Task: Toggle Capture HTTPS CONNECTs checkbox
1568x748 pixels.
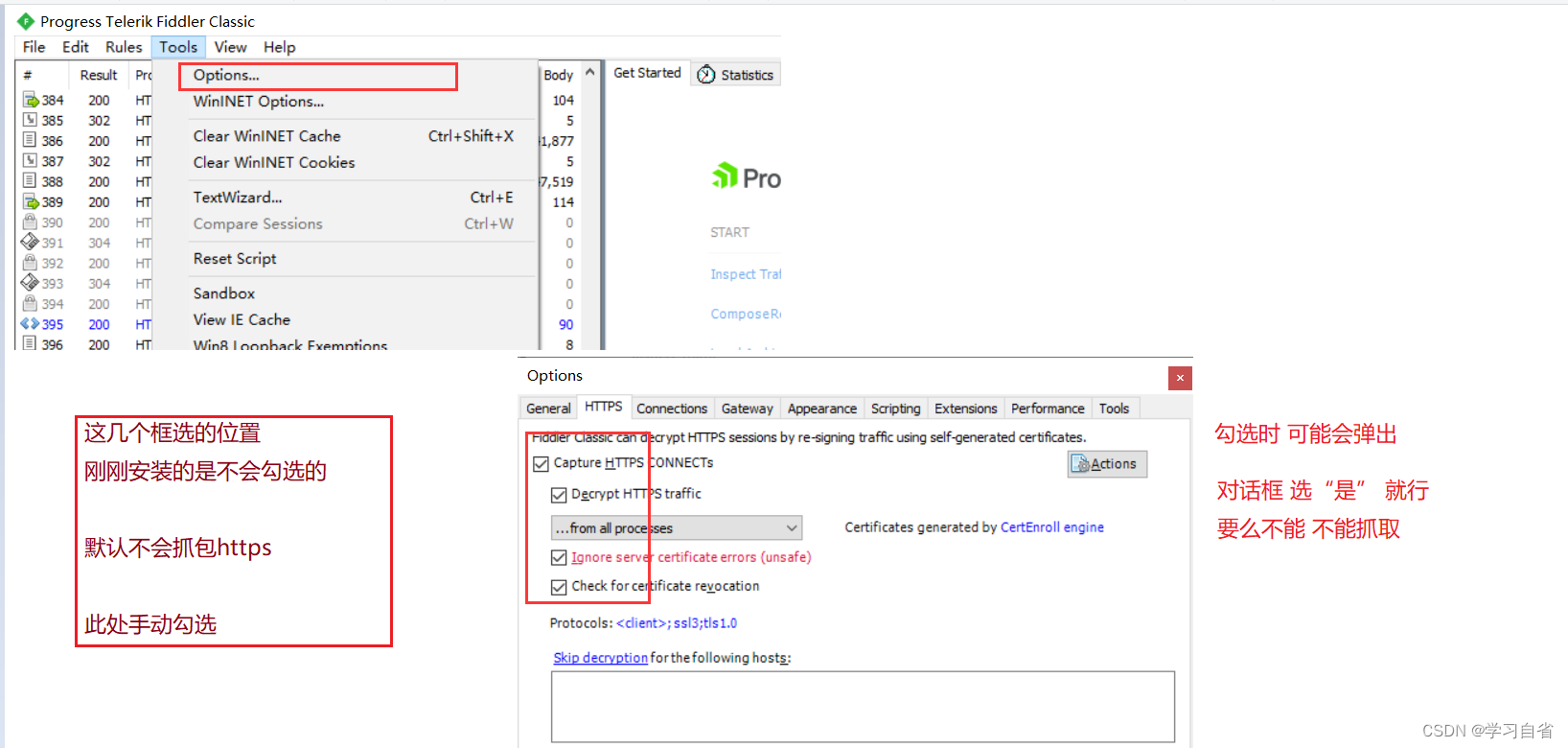Action: click(x=542, y=463)
